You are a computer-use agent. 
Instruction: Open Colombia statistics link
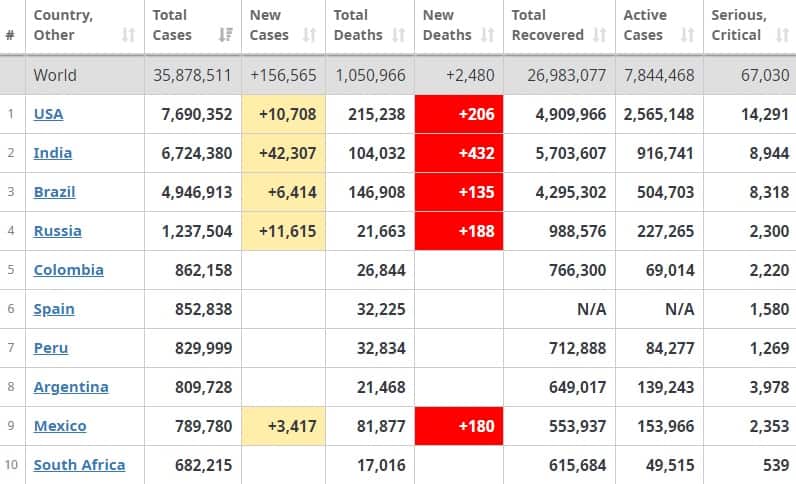69,270
